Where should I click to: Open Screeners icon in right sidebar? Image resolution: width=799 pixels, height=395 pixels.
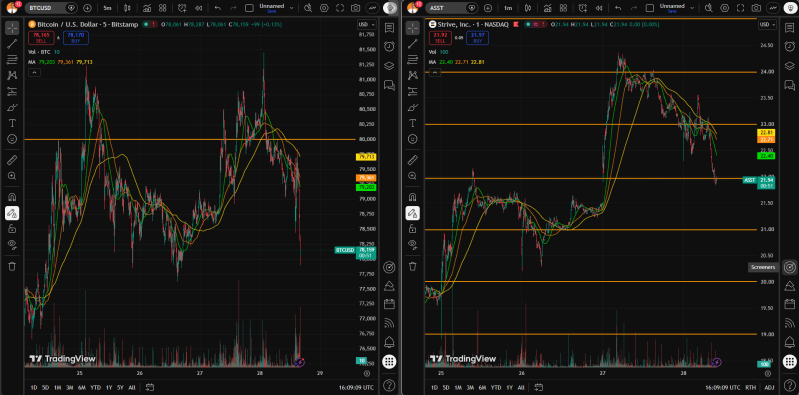(x=790, y=267)
